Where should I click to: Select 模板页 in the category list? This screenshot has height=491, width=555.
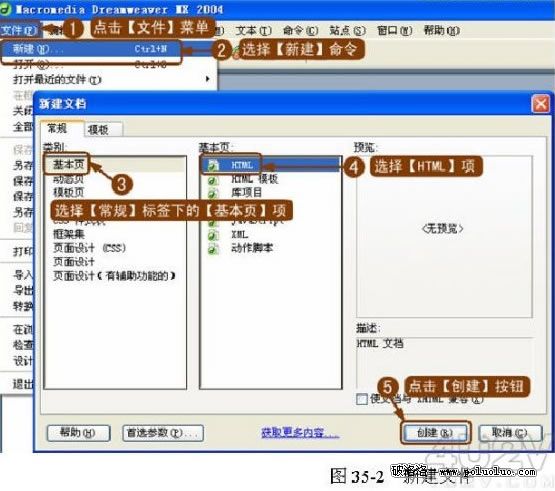(x=69, y=193)
